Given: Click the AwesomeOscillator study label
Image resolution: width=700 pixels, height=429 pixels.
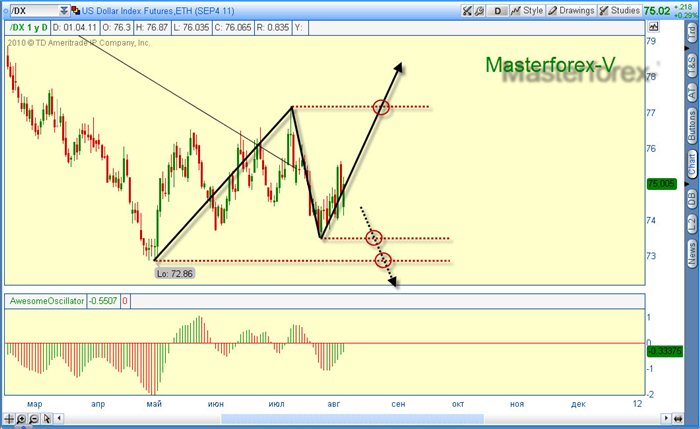Looking at the screenshot, I should pyautogui.click(x=47, y=301).
